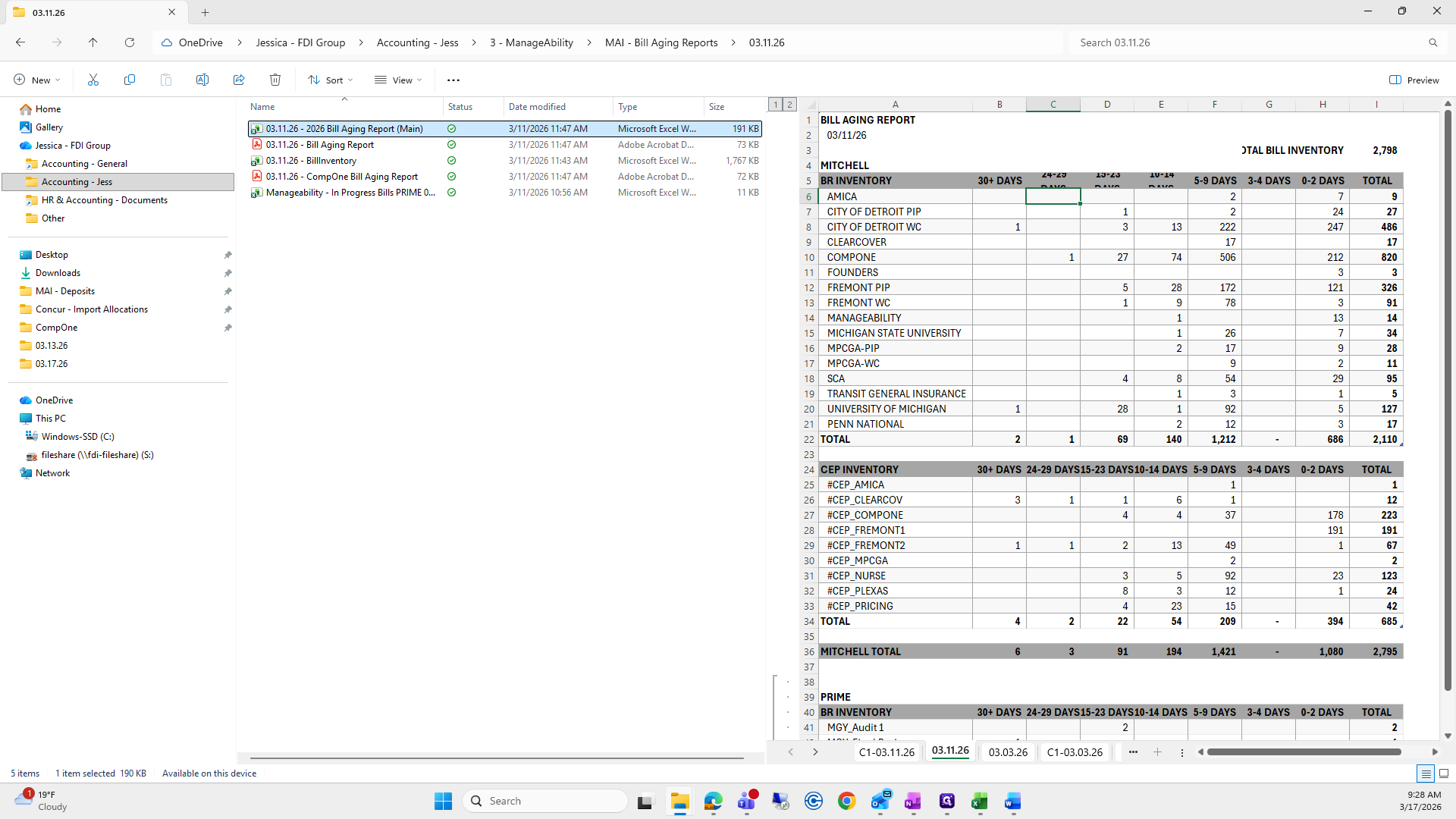
Task: Open Excel from the taskbar
Action: [979, 801]
